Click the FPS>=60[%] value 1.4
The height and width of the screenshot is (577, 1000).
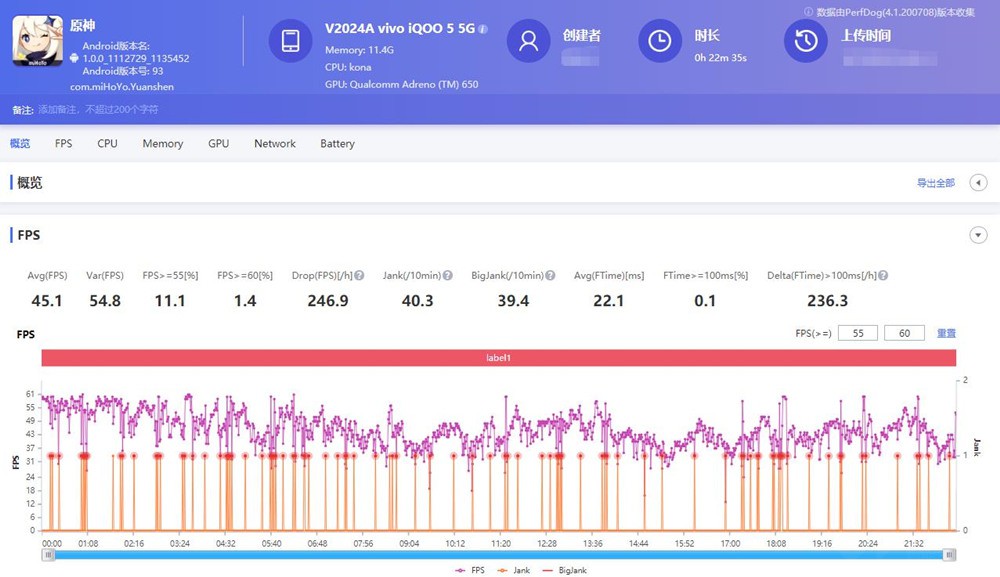(x=245, y=301)
